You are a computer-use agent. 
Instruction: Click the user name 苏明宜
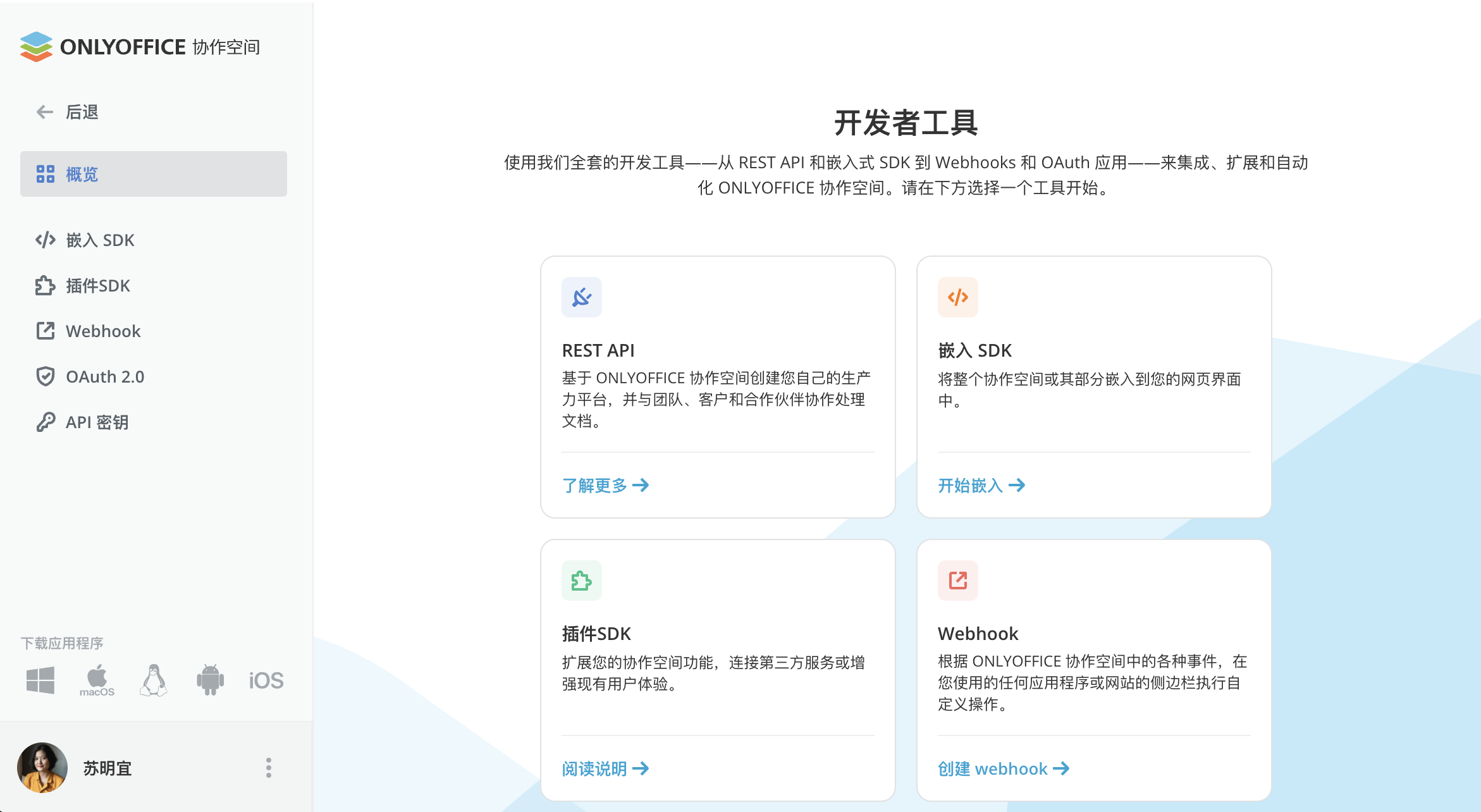pyautogui.click(x=108, y=768)
